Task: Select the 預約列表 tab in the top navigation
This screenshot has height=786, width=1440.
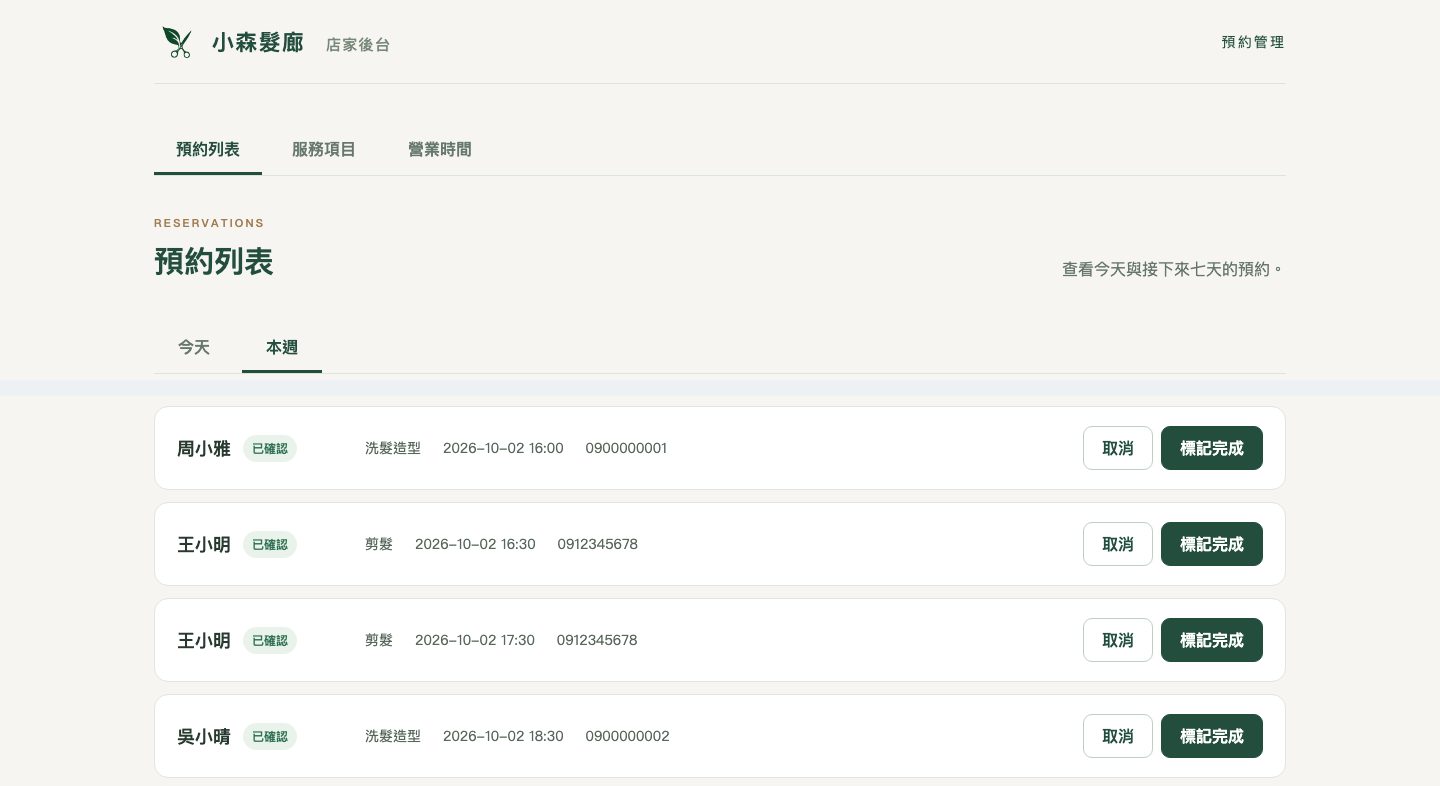Action: (x=208, y=149)
